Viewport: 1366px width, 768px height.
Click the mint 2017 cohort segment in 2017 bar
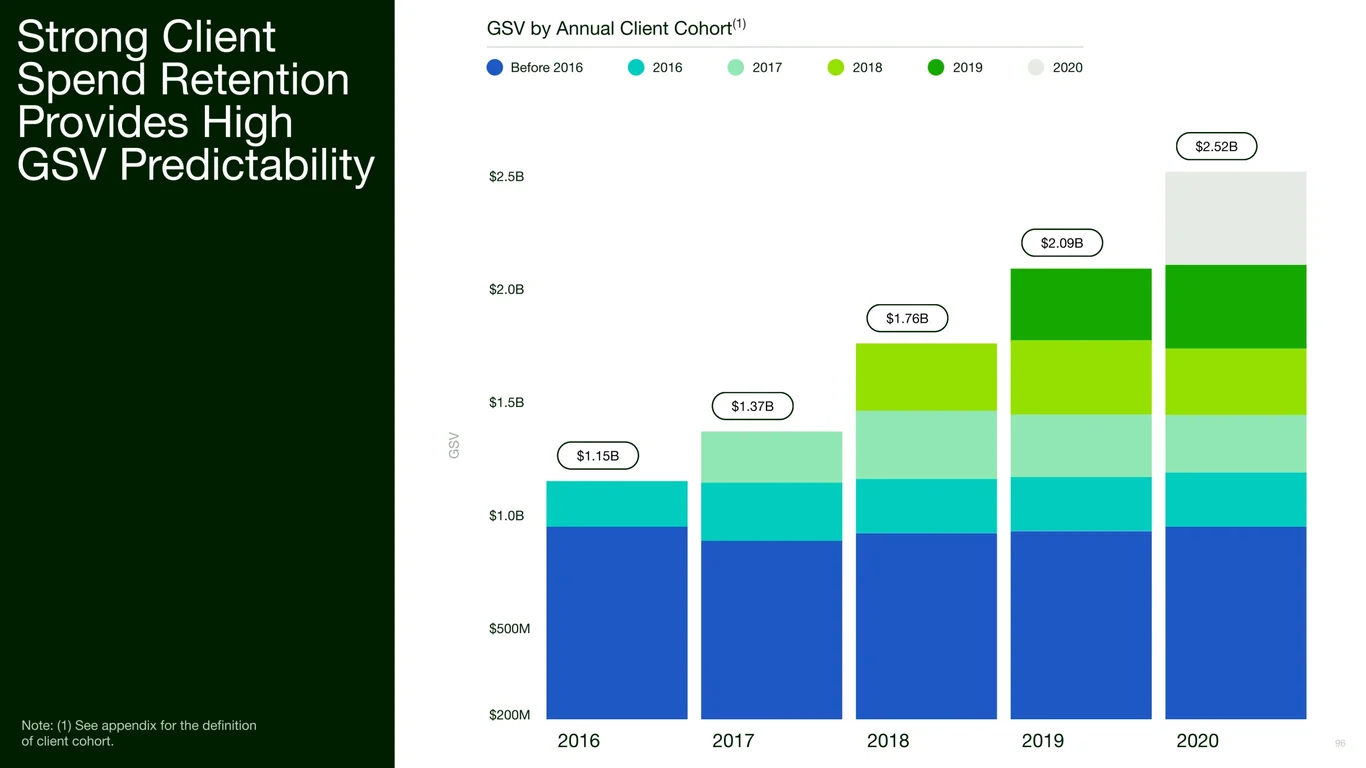pyautogui.click(x=772, y=457)
